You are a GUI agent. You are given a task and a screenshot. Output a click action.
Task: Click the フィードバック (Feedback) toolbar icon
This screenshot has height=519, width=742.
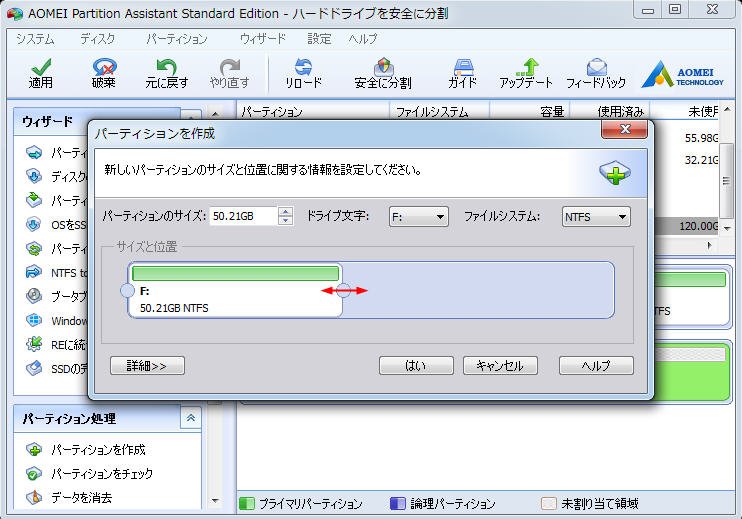(596, 73)
